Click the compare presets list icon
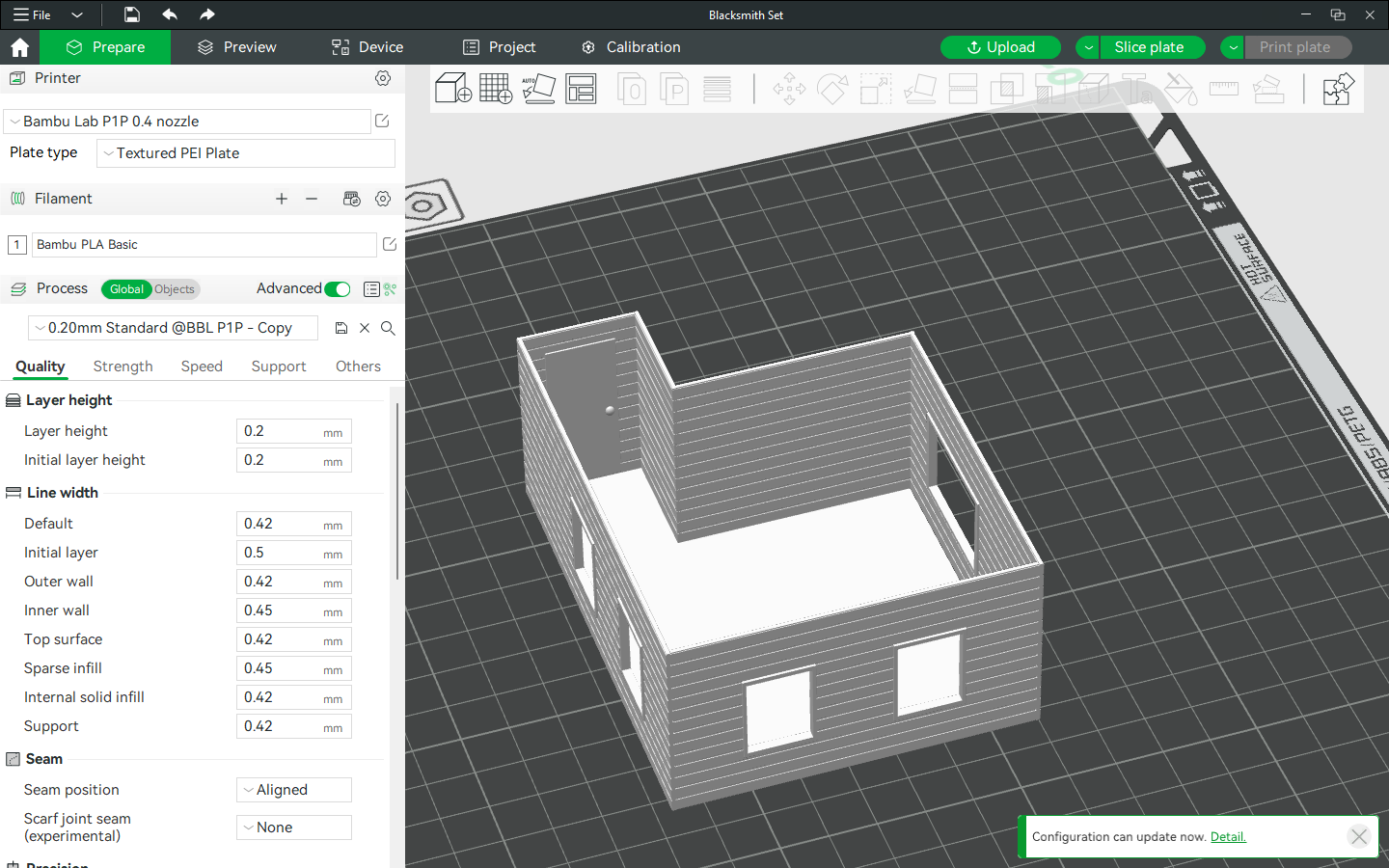This screenshot has height=868, width=1389. click(371, 289)
